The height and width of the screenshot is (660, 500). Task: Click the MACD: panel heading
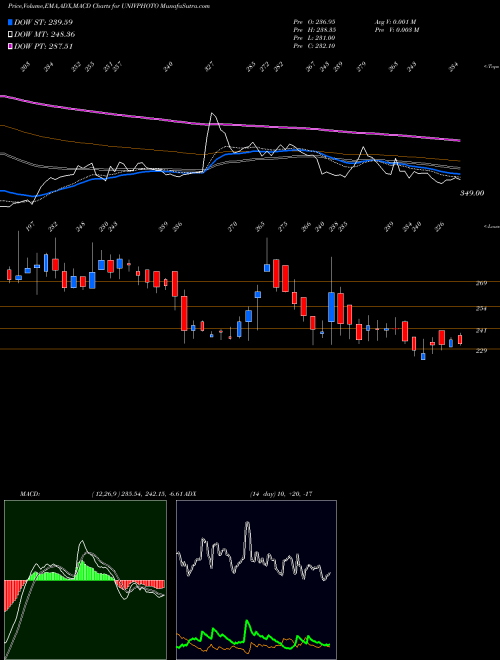30,494
